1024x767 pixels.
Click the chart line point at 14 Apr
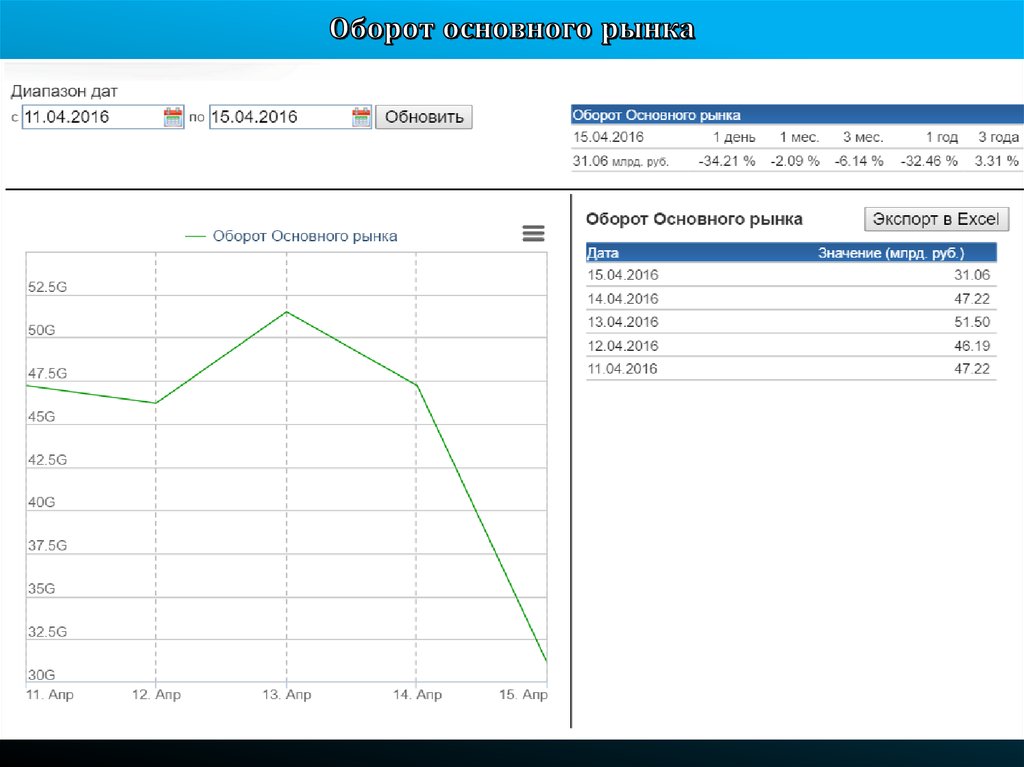click(417, 385)
